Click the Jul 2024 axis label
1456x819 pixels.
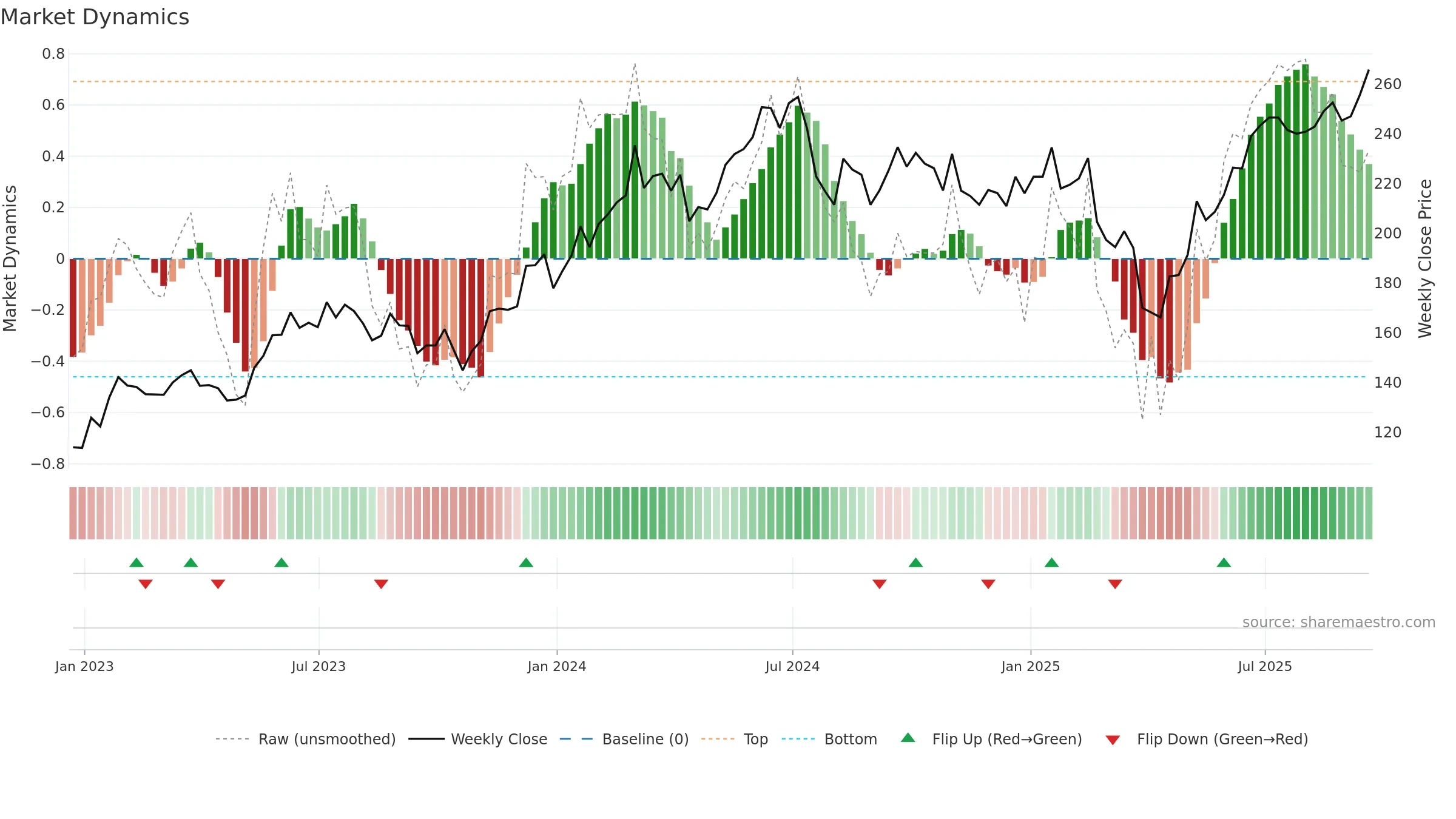coord(792,666)
